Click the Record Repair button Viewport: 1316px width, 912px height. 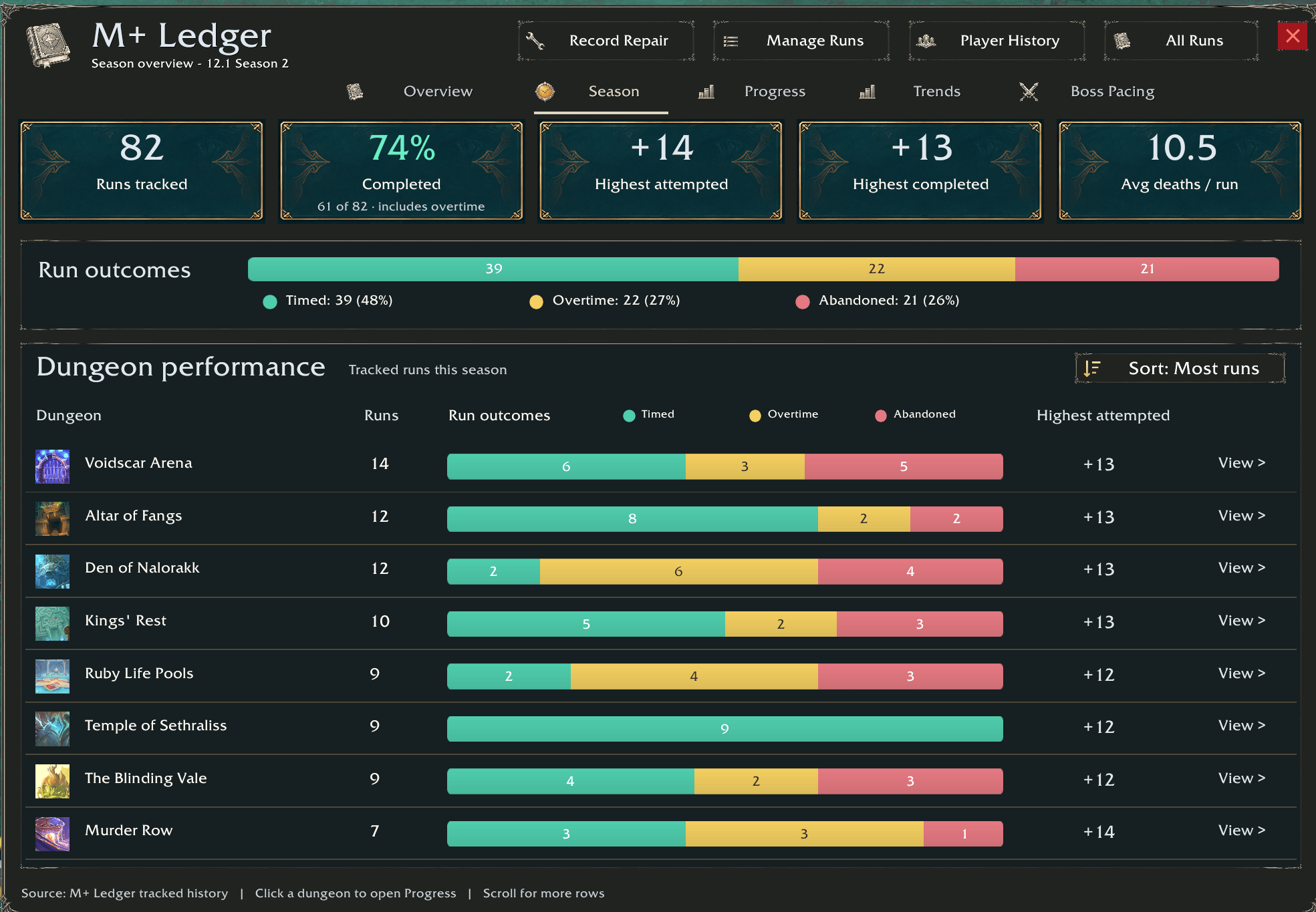click(606, 41)
